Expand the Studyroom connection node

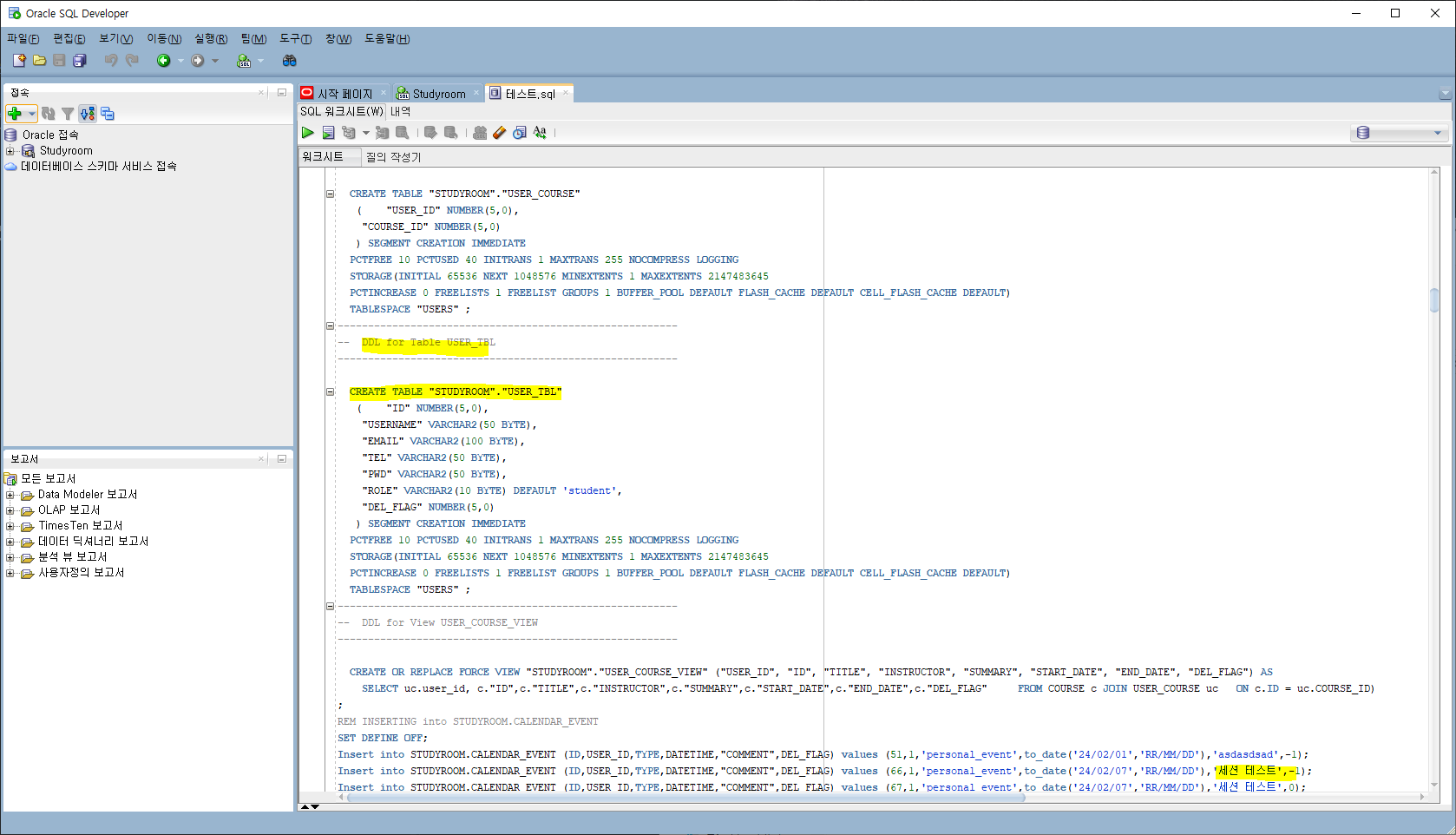click(10, 151)
